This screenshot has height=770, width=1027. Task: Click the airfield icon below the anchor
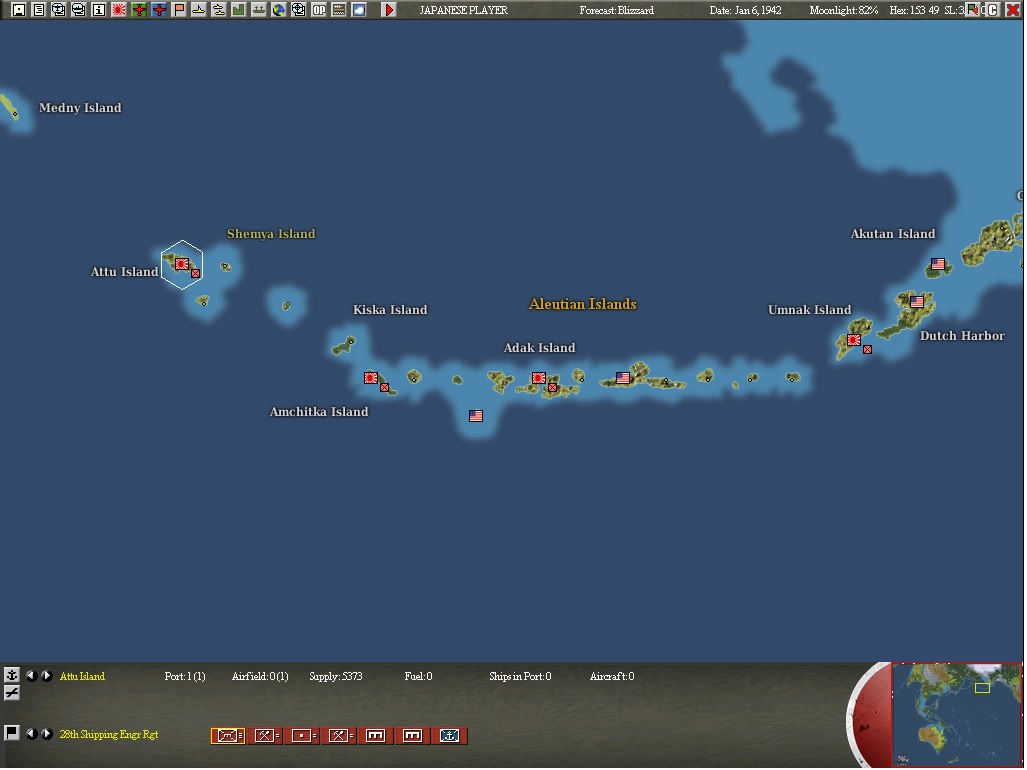pyautogui.click(x=12, y=693)
